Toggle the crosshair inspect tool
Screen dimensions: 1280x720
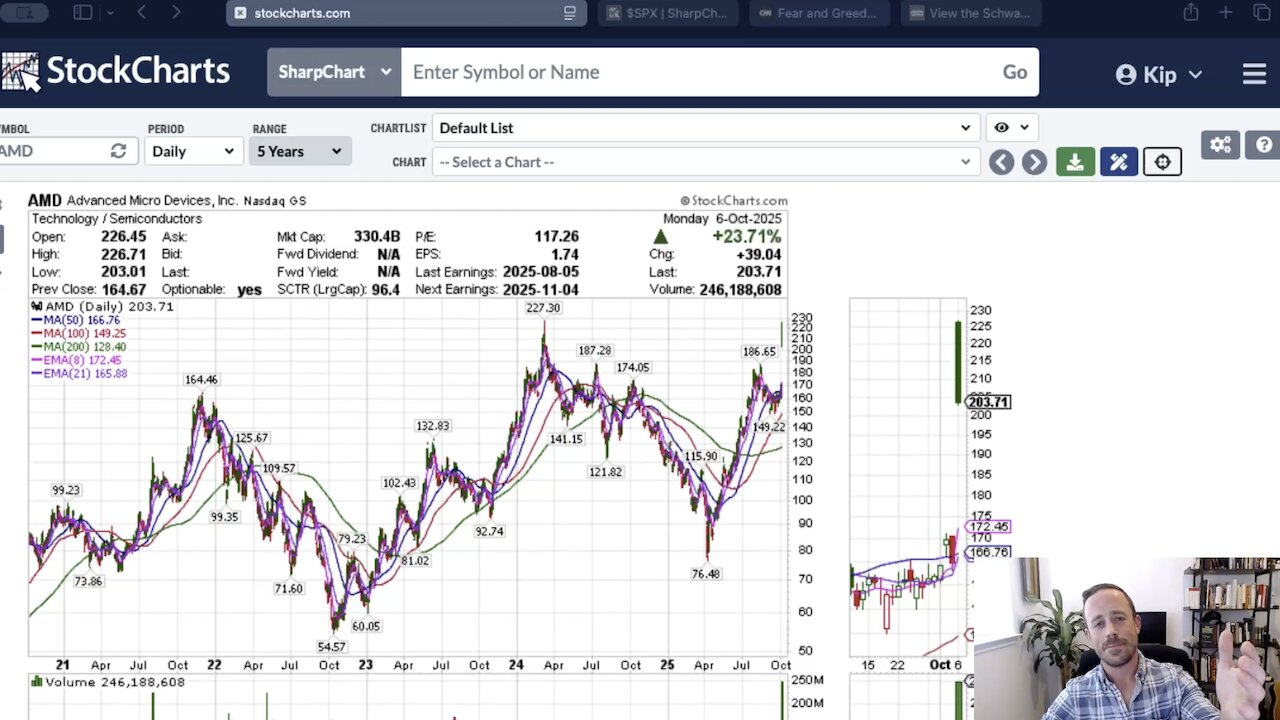pyautogui.click(x=1162, y=162)
